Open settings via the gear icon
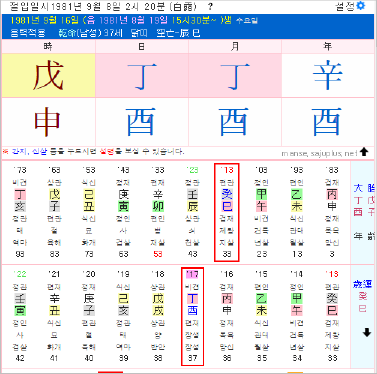Image resolution: width=377 pixels, height=374 pixels. pyautogui.click(x=361, y=6)
